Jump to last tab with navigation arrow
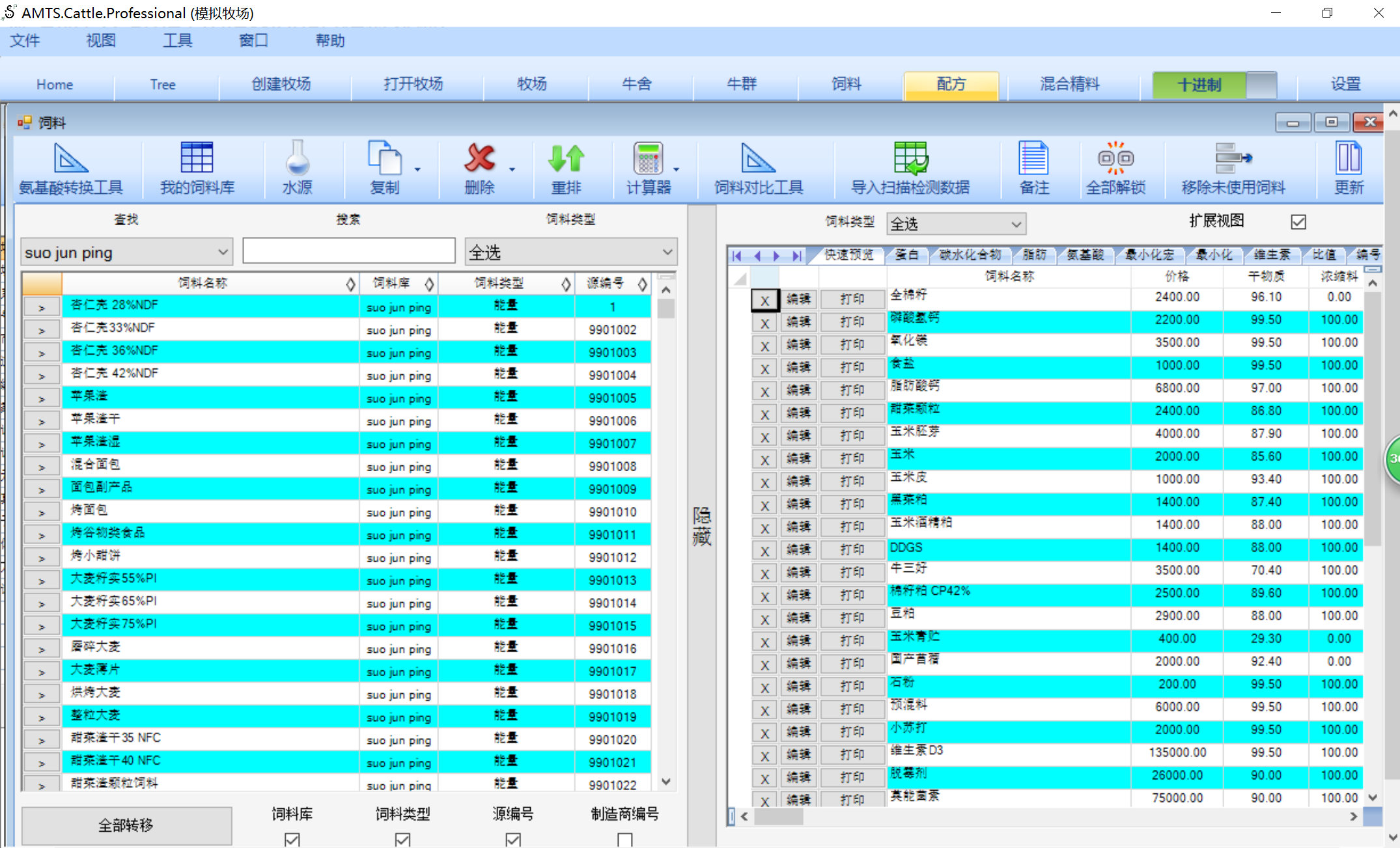1400x848 pixels. point(796,256)
